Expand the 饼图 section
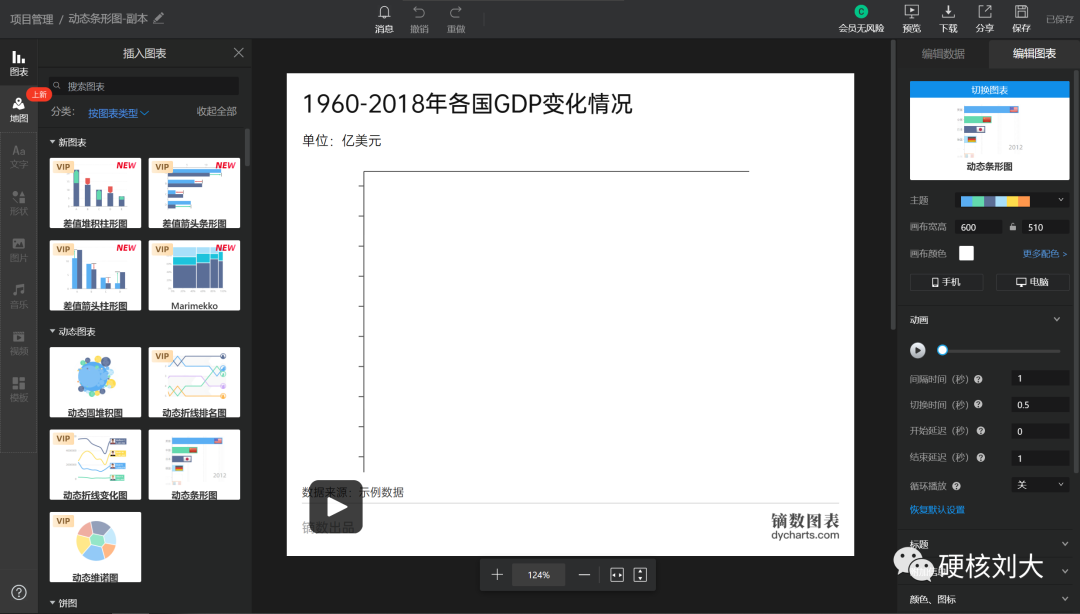 (63, 603)
